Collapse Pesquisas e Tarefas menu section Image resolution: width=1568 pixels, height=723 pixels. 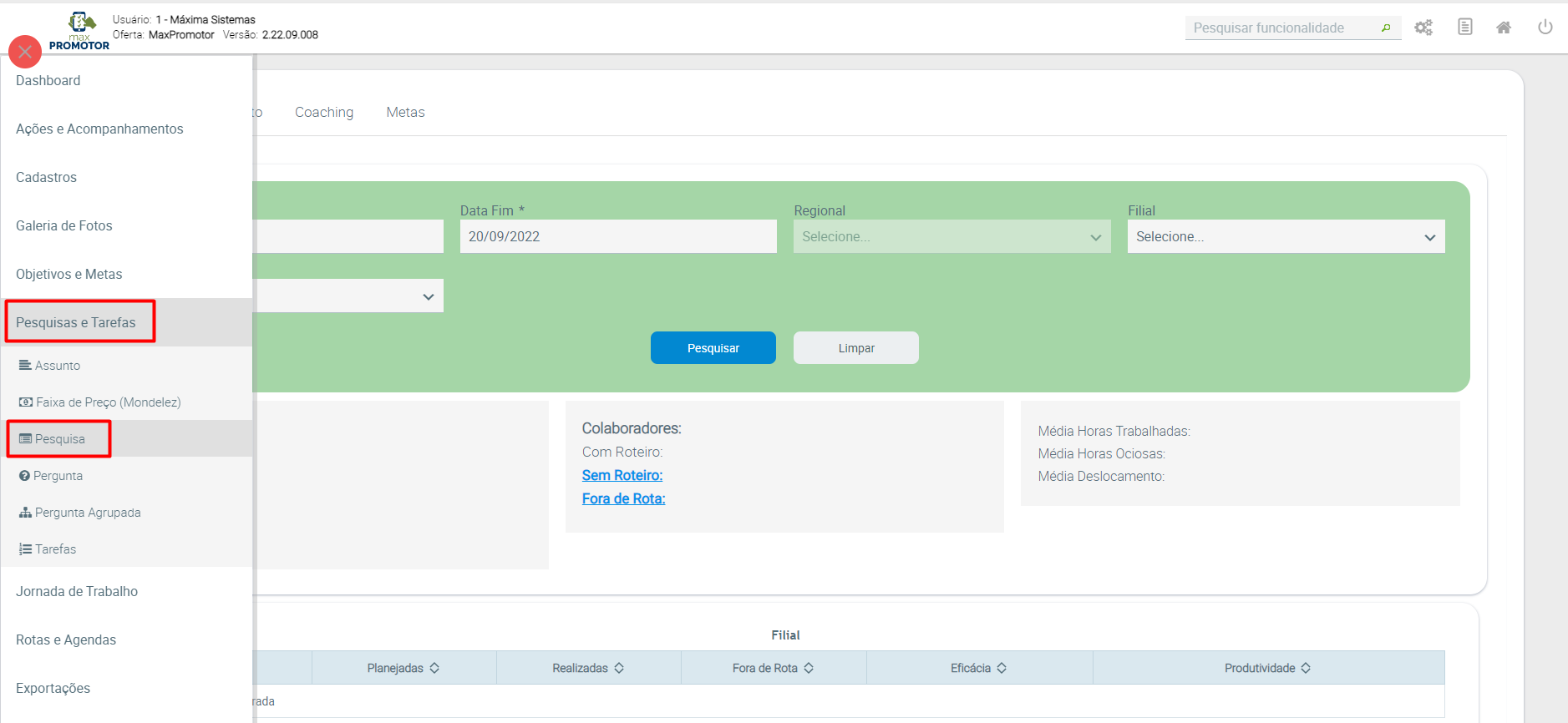pyautogui.click(x=76, y=323)
